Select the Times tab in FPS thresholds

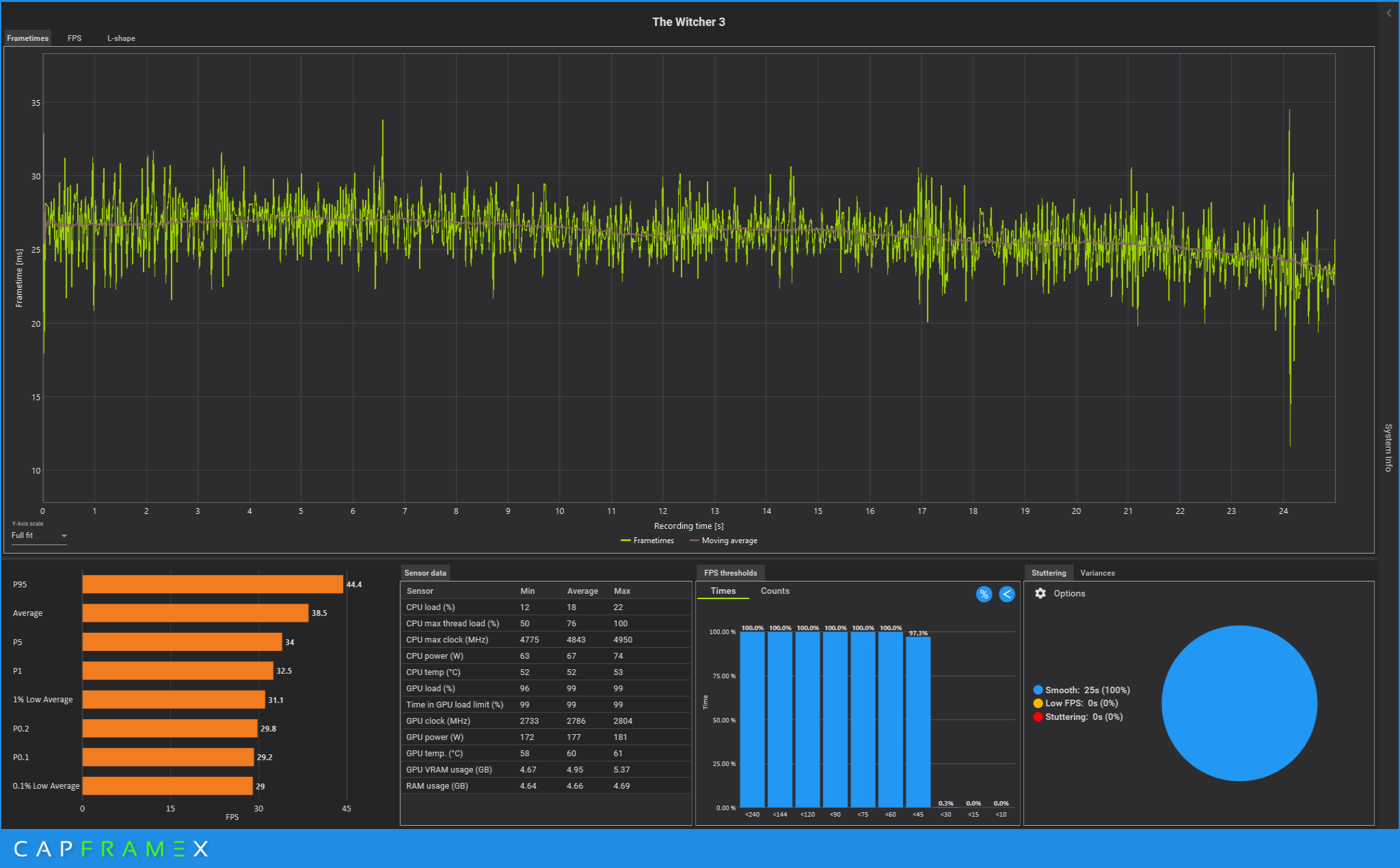pos(722,591)
